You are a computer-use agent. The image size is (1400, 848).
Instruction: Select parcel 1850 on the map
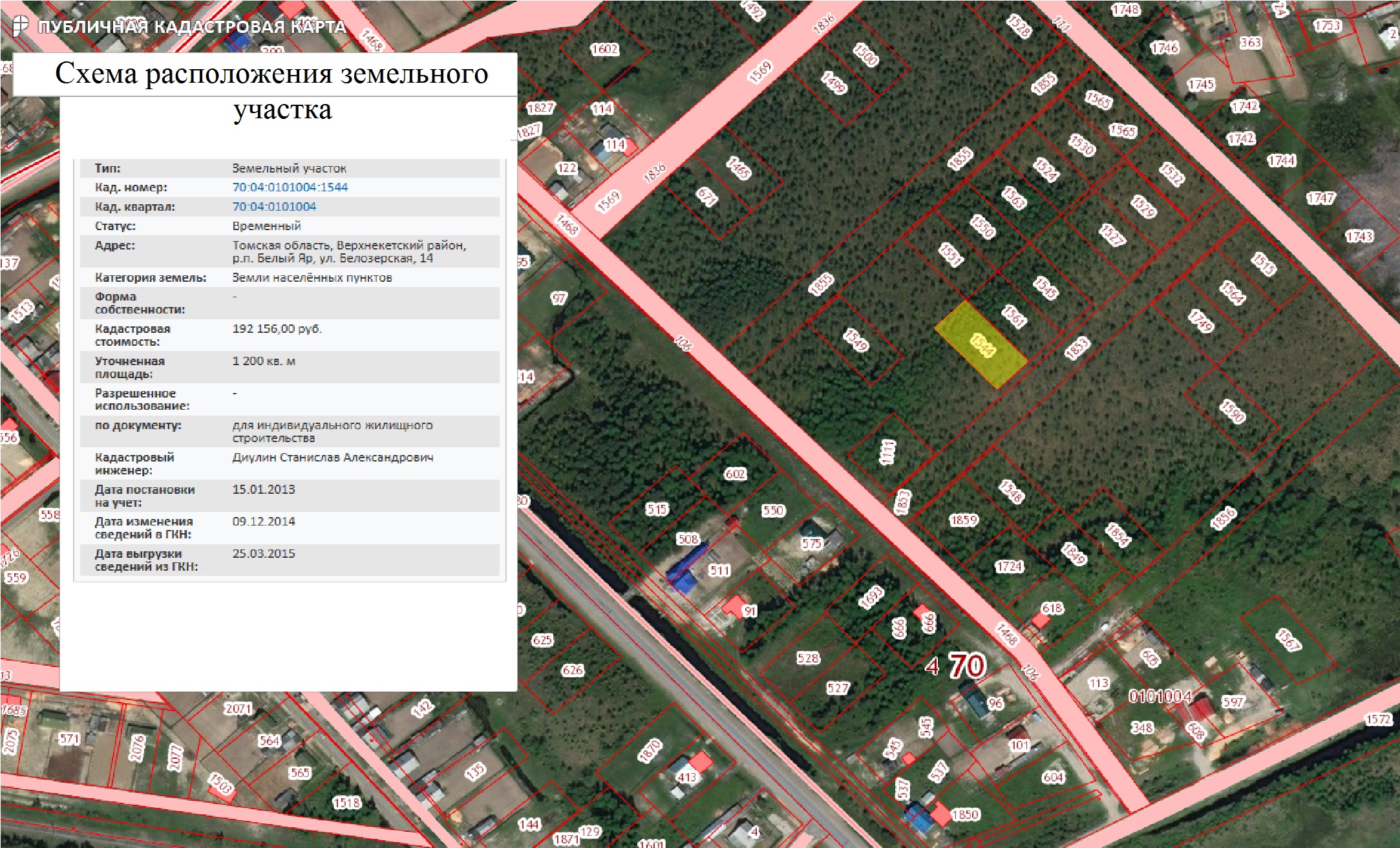coord(965,814)
